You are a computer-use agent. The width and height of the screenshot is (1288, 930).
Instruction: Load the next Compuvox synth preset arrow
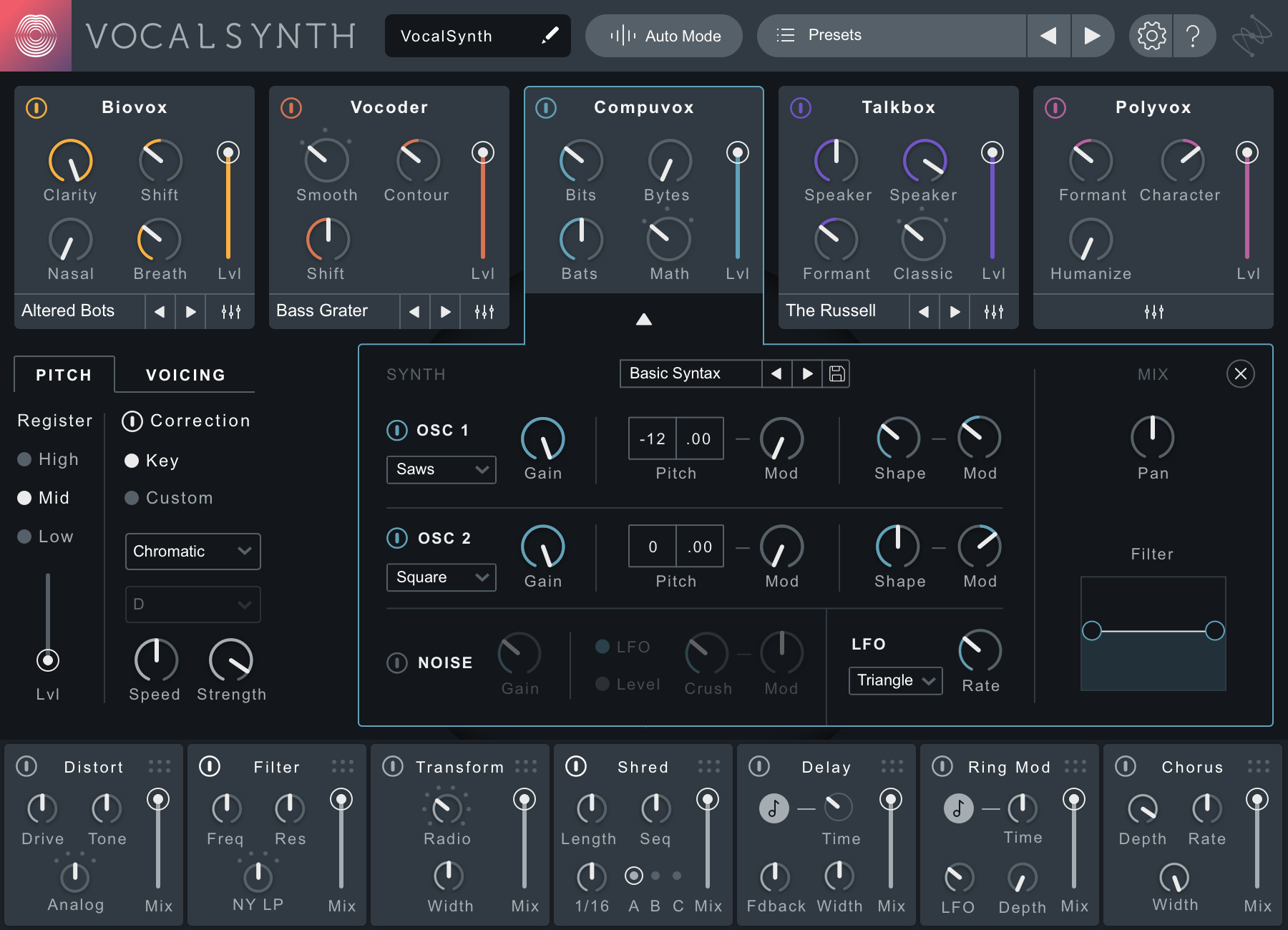point(807,373)
